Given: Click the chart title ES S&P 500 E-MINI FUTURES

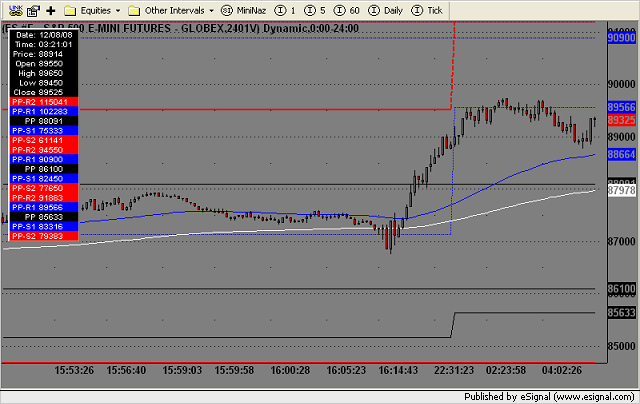Looking at the screenshot, I should pyautogui.click(x=180, y=29).
